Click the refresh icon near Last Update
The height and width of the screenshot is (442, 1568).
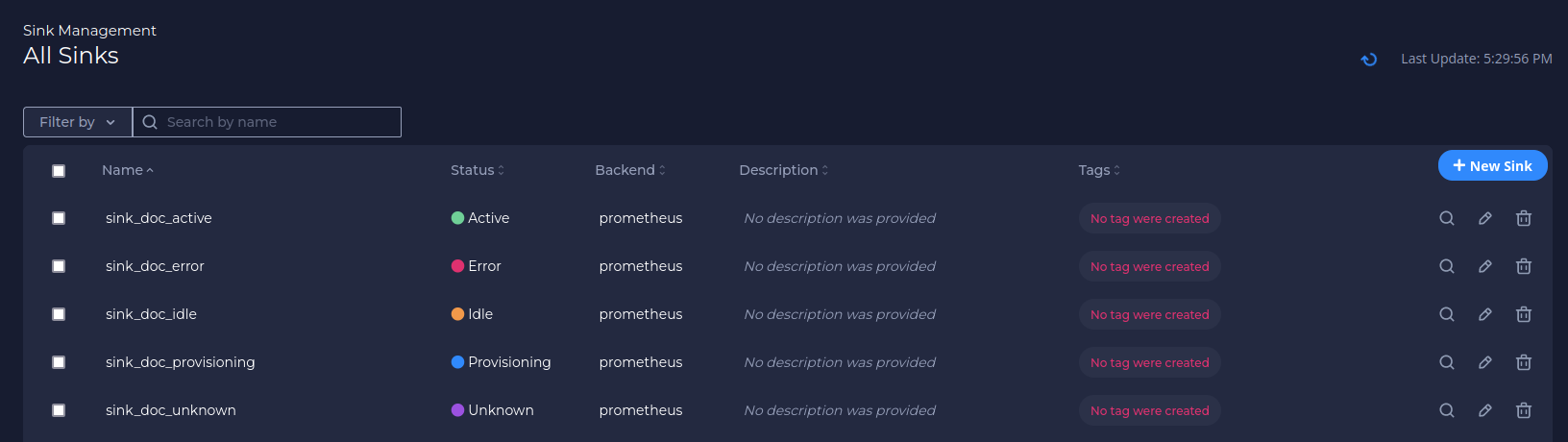1369,60
